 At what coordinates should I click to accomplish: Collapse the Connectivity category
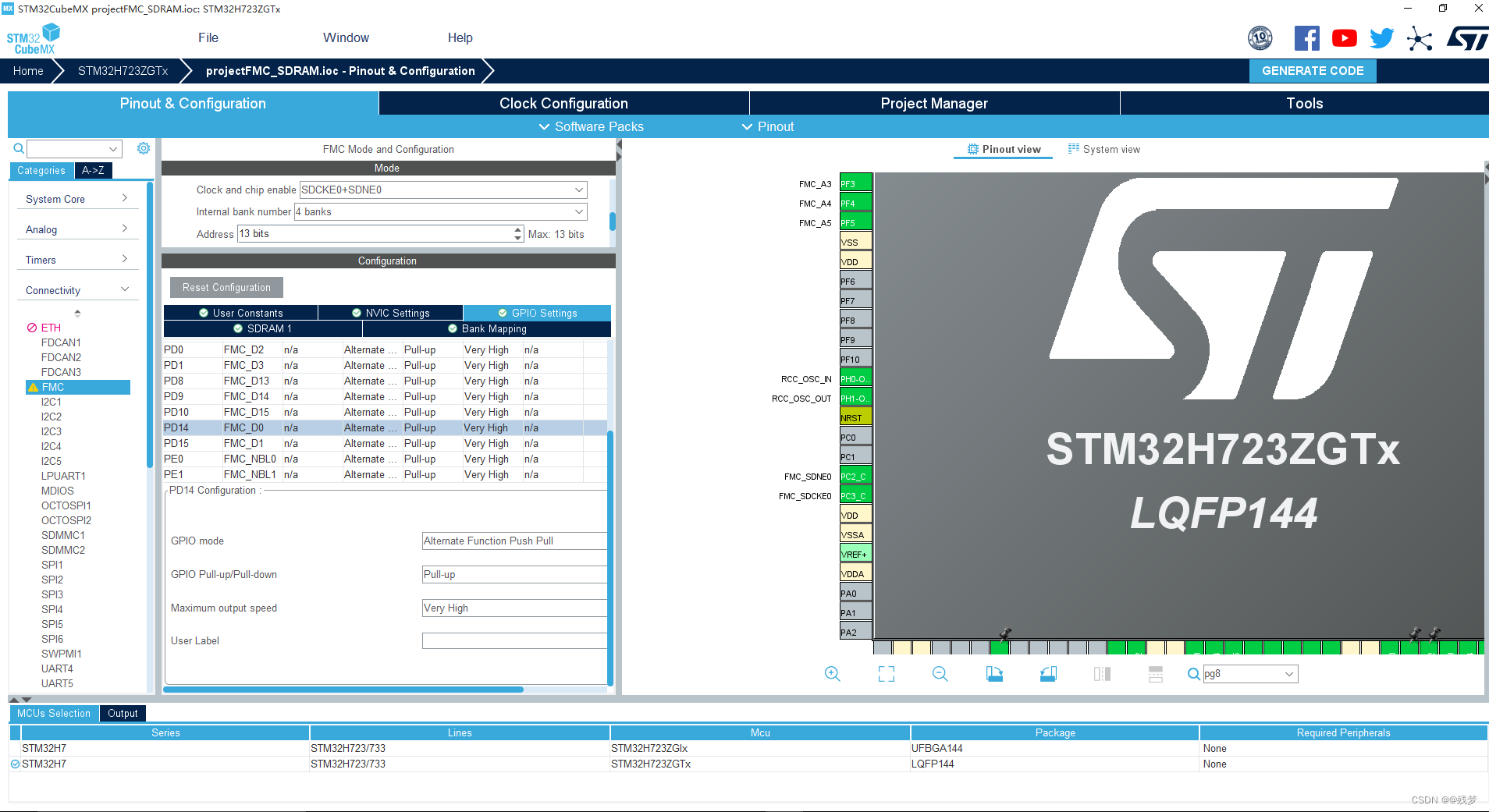tap(76, 290)
